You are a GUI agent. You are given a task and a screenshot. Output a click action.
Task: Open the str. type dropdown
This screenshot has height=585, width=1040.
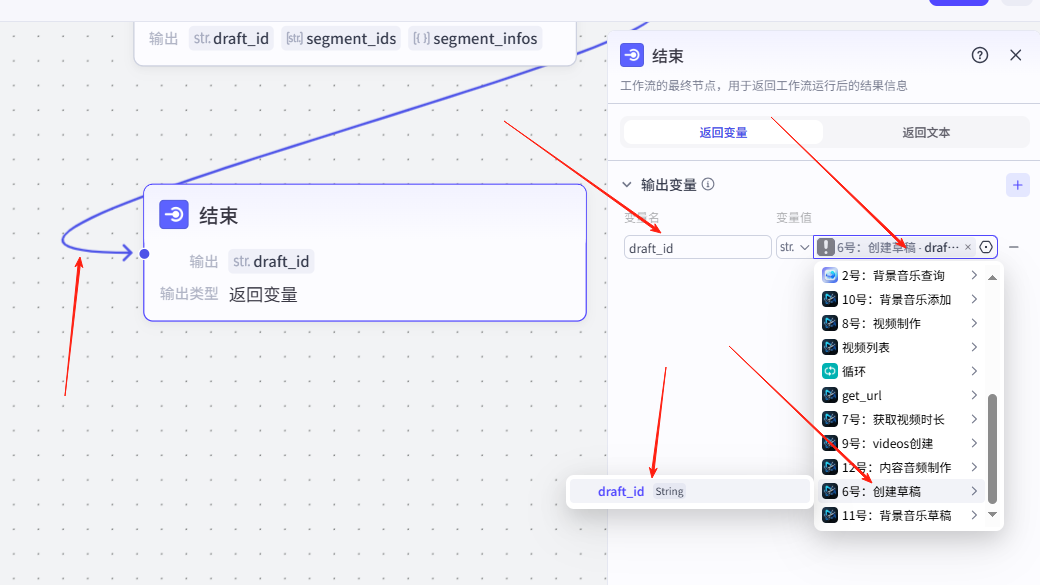(794, 247)
